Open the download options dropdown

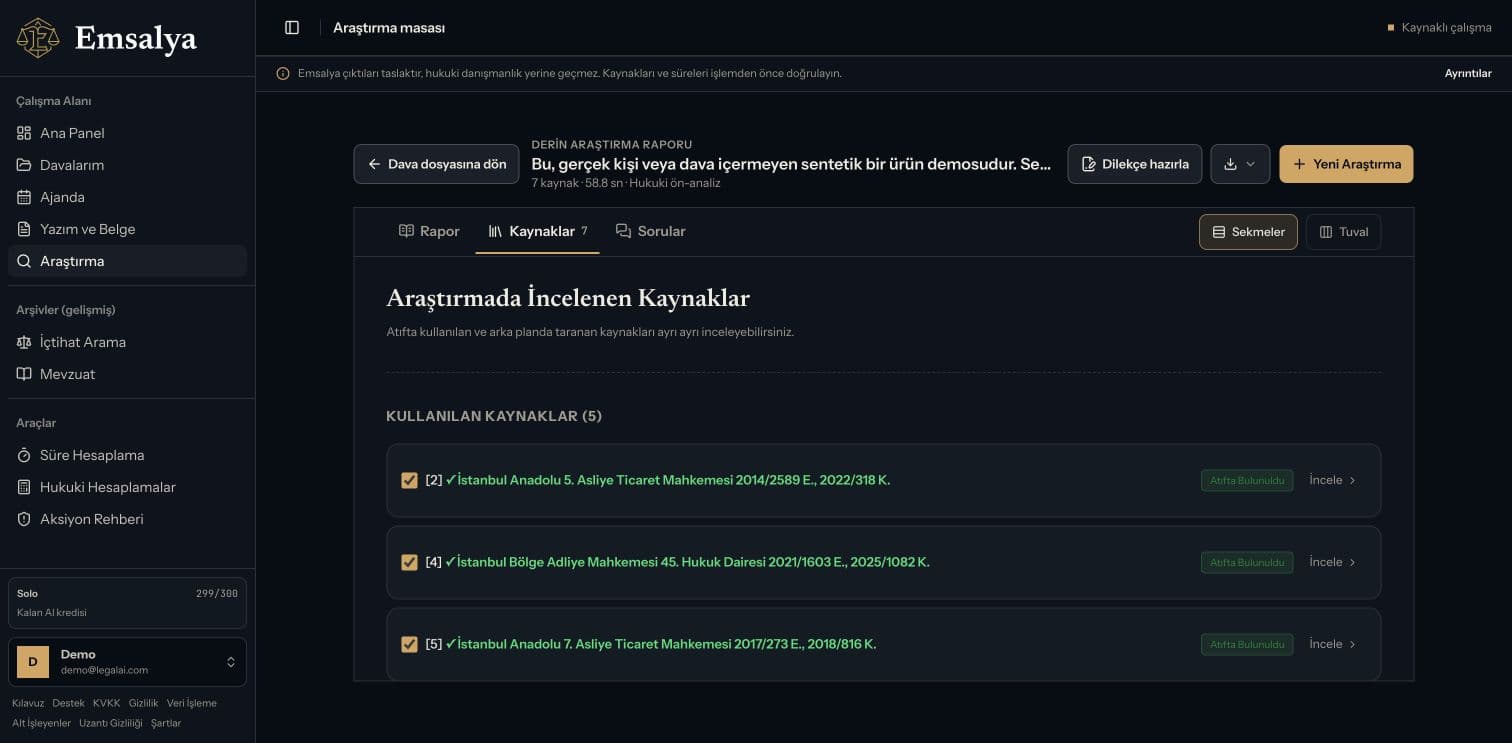(x=1240, y=164)
